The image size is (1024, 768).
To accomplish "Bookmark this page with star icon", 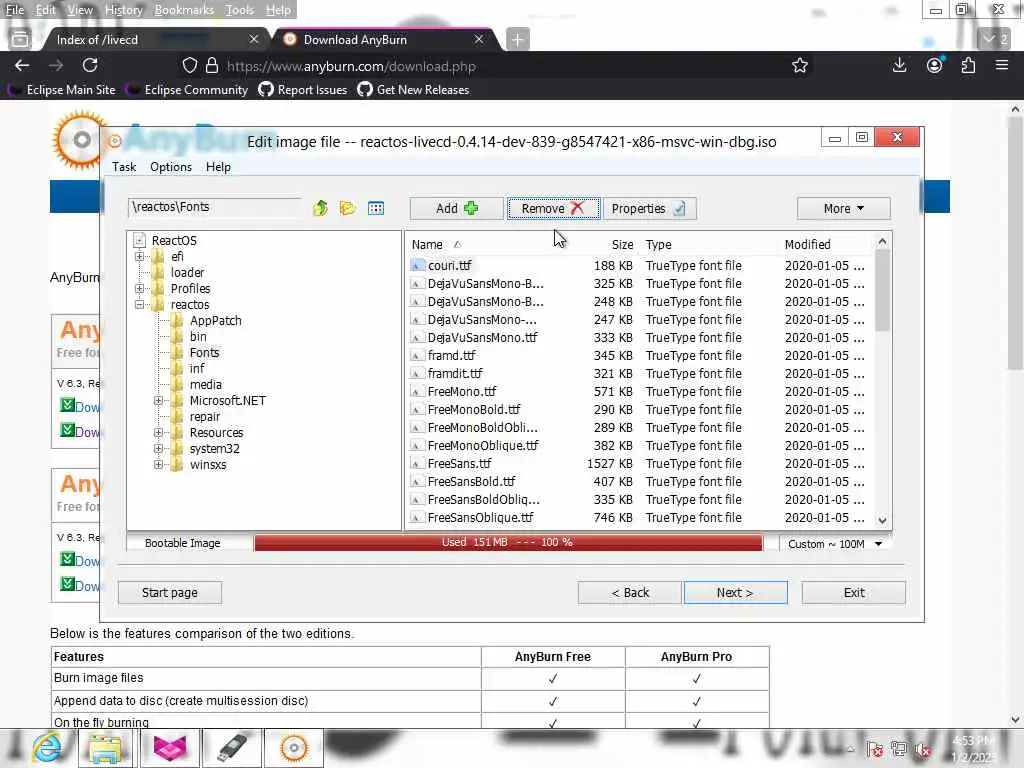I will (x=800, y=65).
